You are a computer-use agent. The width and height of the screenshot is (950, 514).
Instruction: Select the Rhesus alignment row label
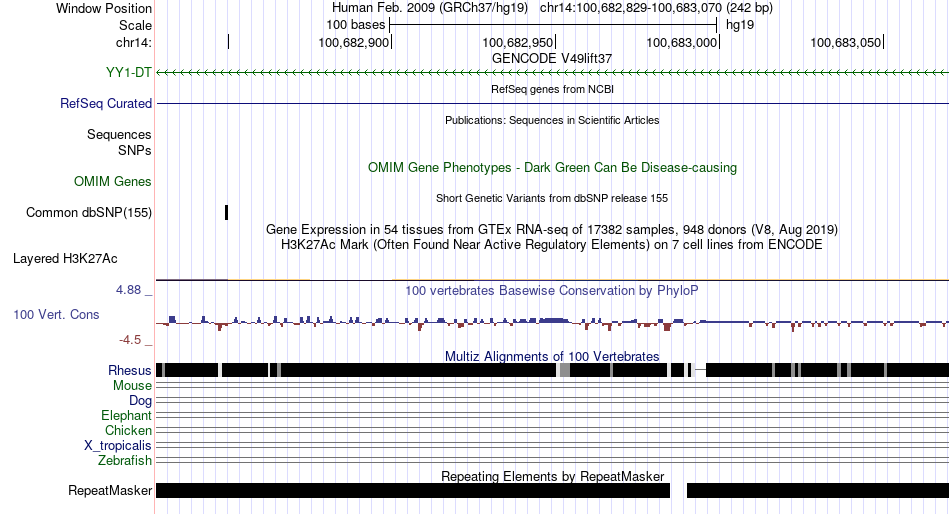click(x=129, y=370)
